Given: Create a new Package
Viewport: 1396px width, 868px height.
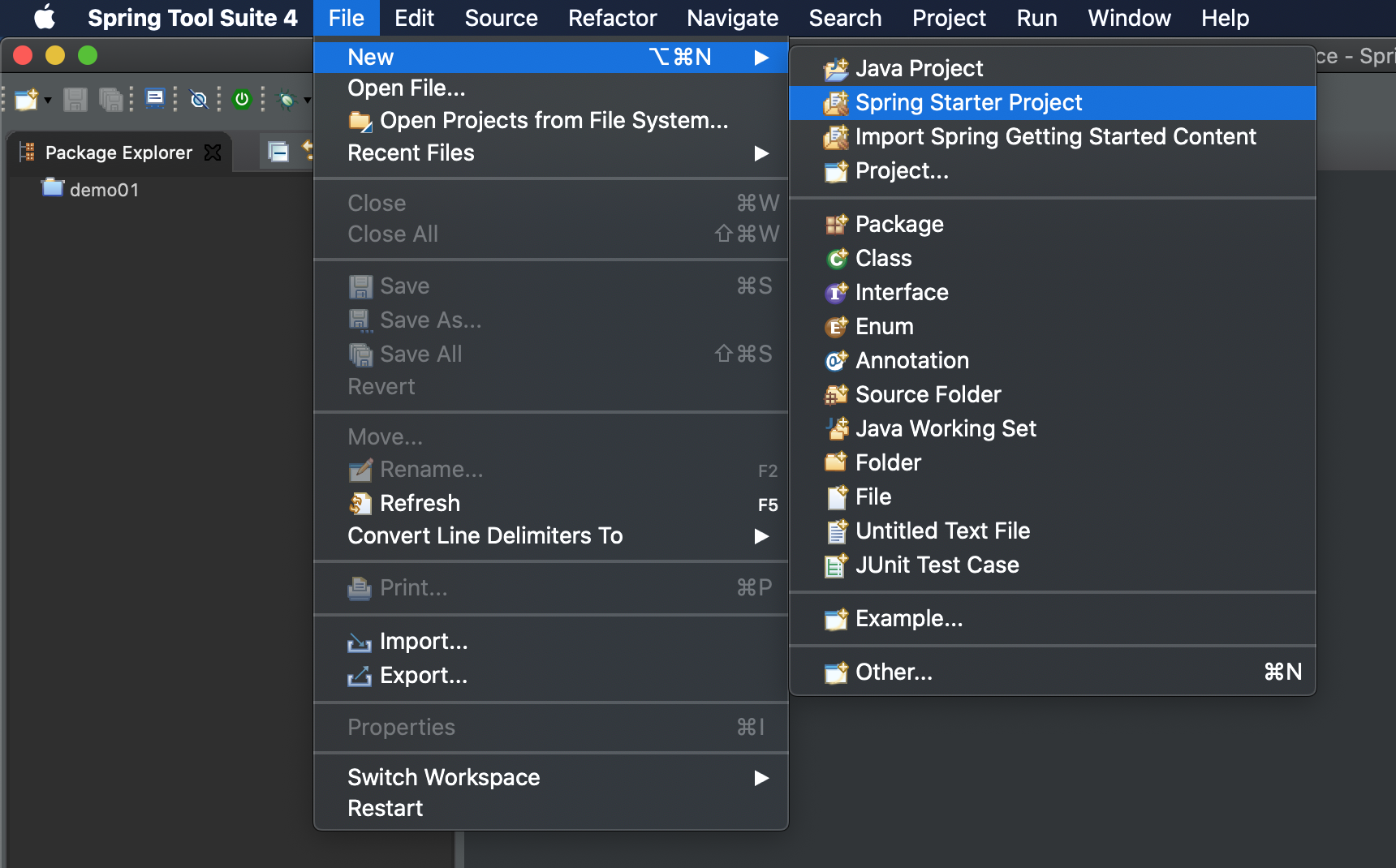Looking at the screenshot, I should click(x=1053, y=224).
